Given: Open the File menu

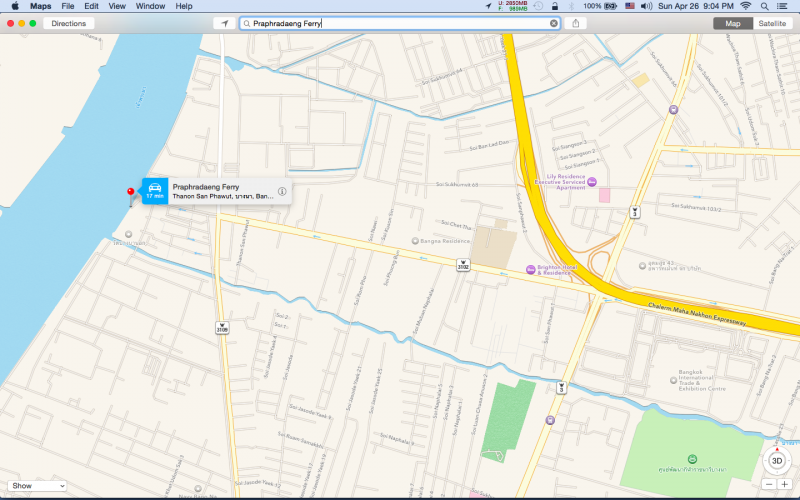Looking at the screenshot, I should 68,6.
